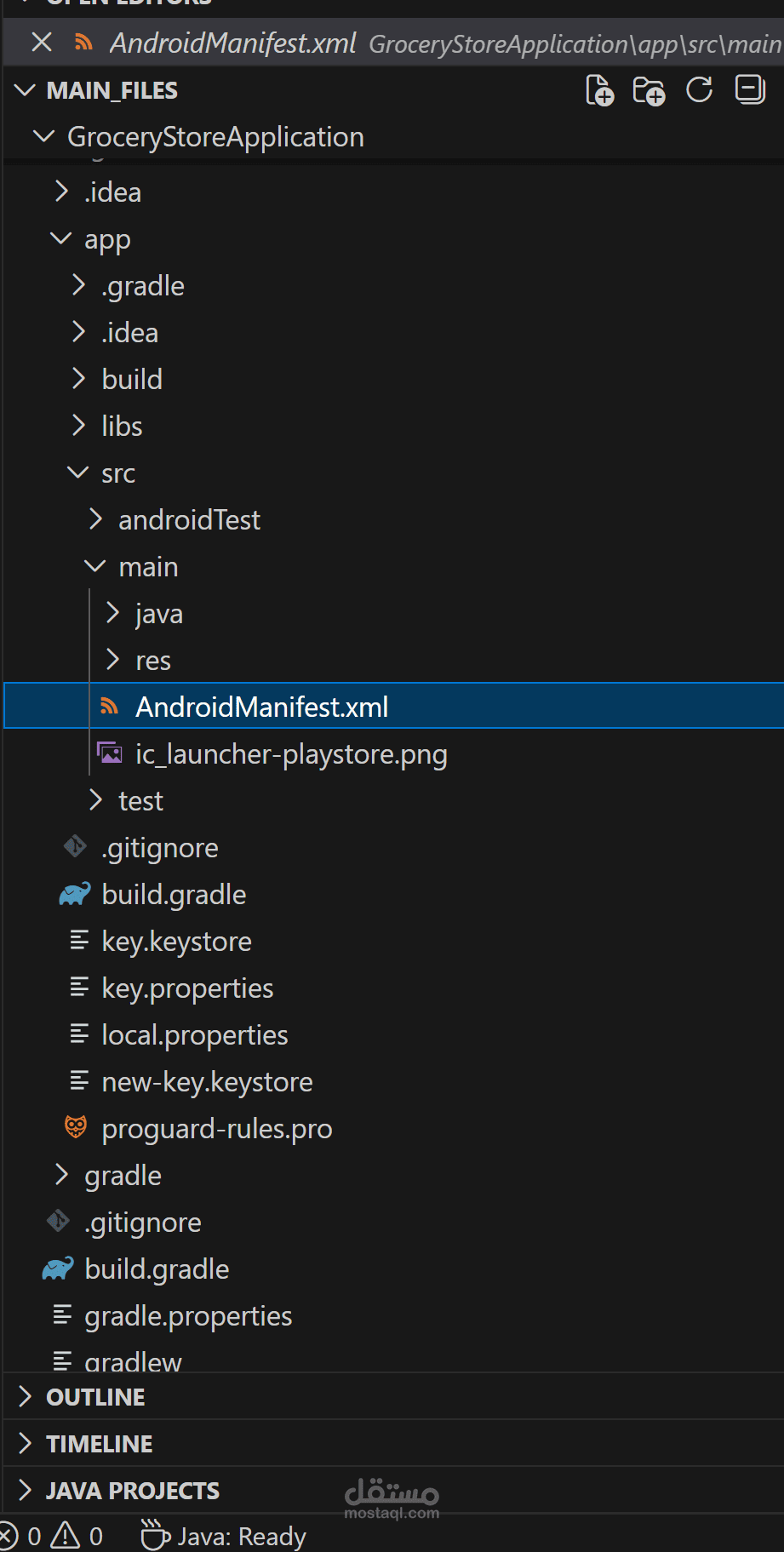Close the AndroidManifest.xml open editor
Screen dimensions: 784x1552
[42, 42]
